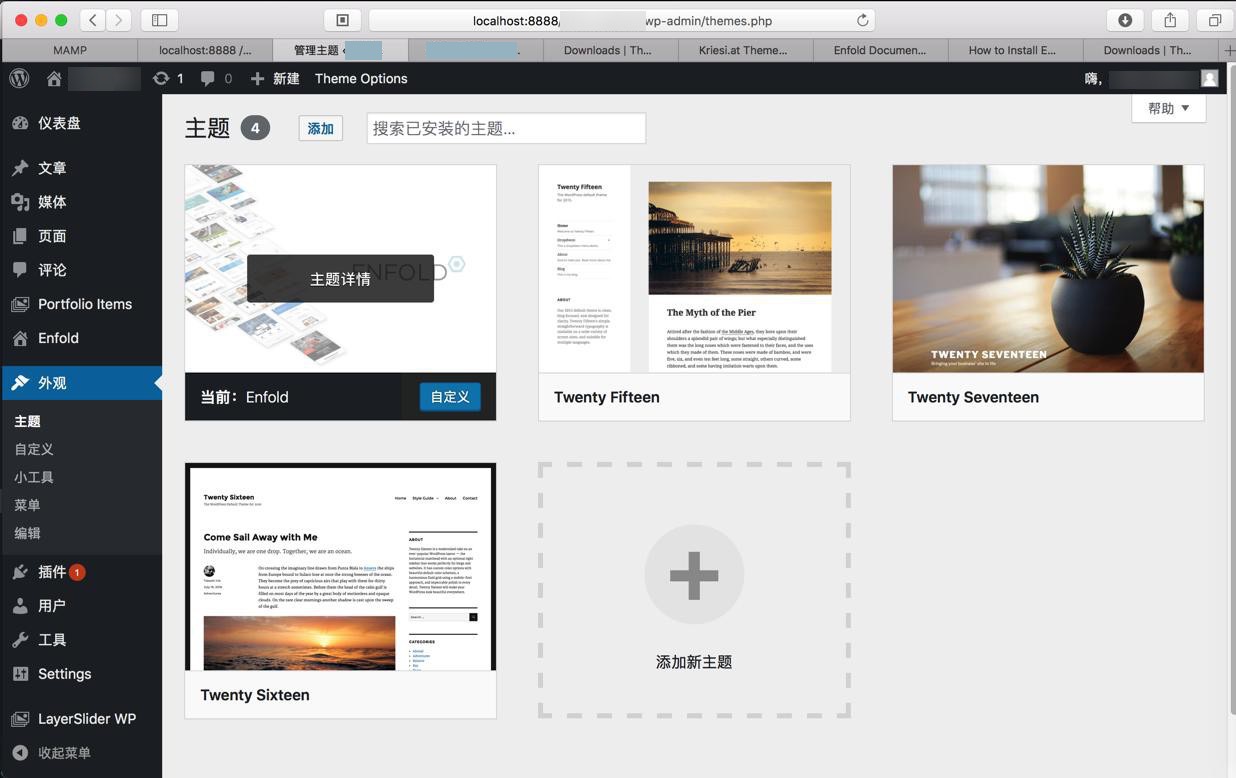Click the Twenty Sixteen theme name
Viewport: 1236px width, 778px height.
(x=255, y=695)
